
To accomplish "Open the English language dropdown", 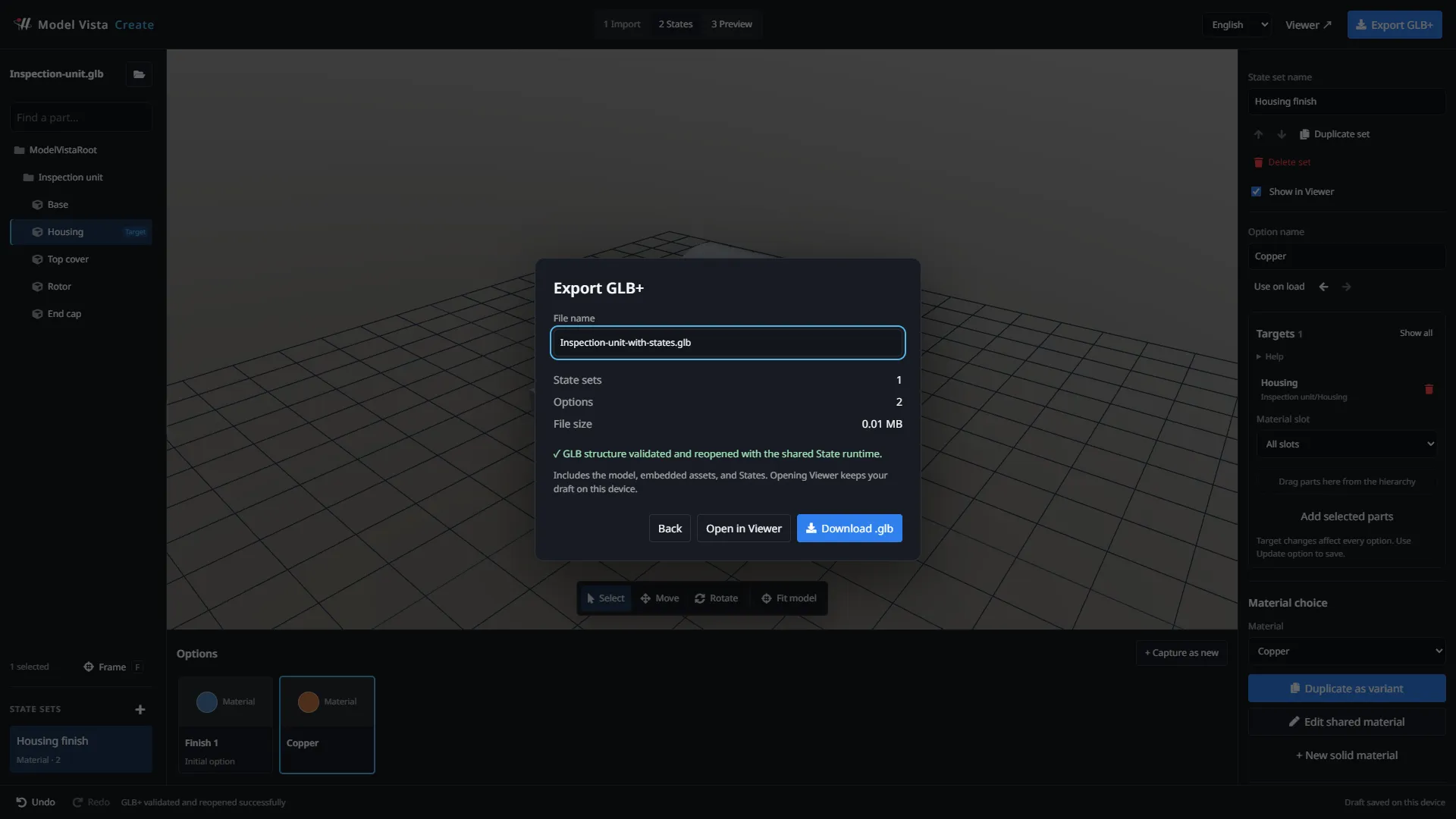I will (x=1237, y=25).
